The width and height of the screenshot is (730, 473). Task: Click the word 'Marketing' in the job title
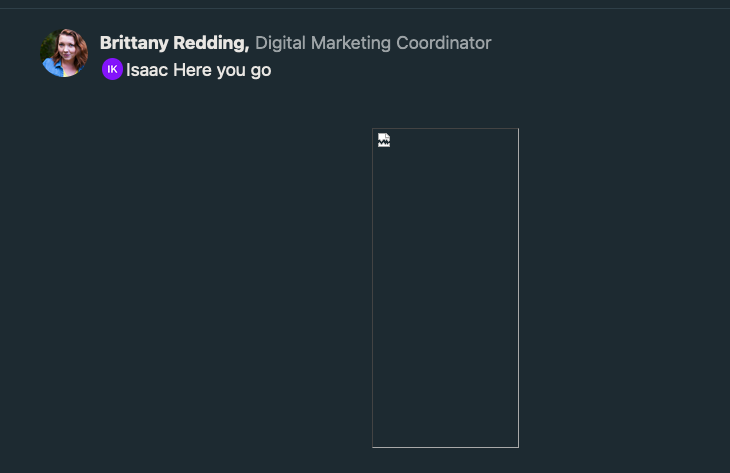(351, 43)
